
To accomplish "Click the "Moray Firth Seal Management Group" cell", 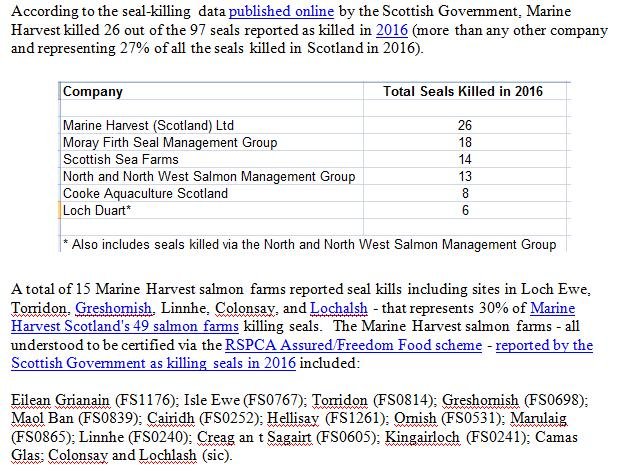I will [x=169, y=143].
